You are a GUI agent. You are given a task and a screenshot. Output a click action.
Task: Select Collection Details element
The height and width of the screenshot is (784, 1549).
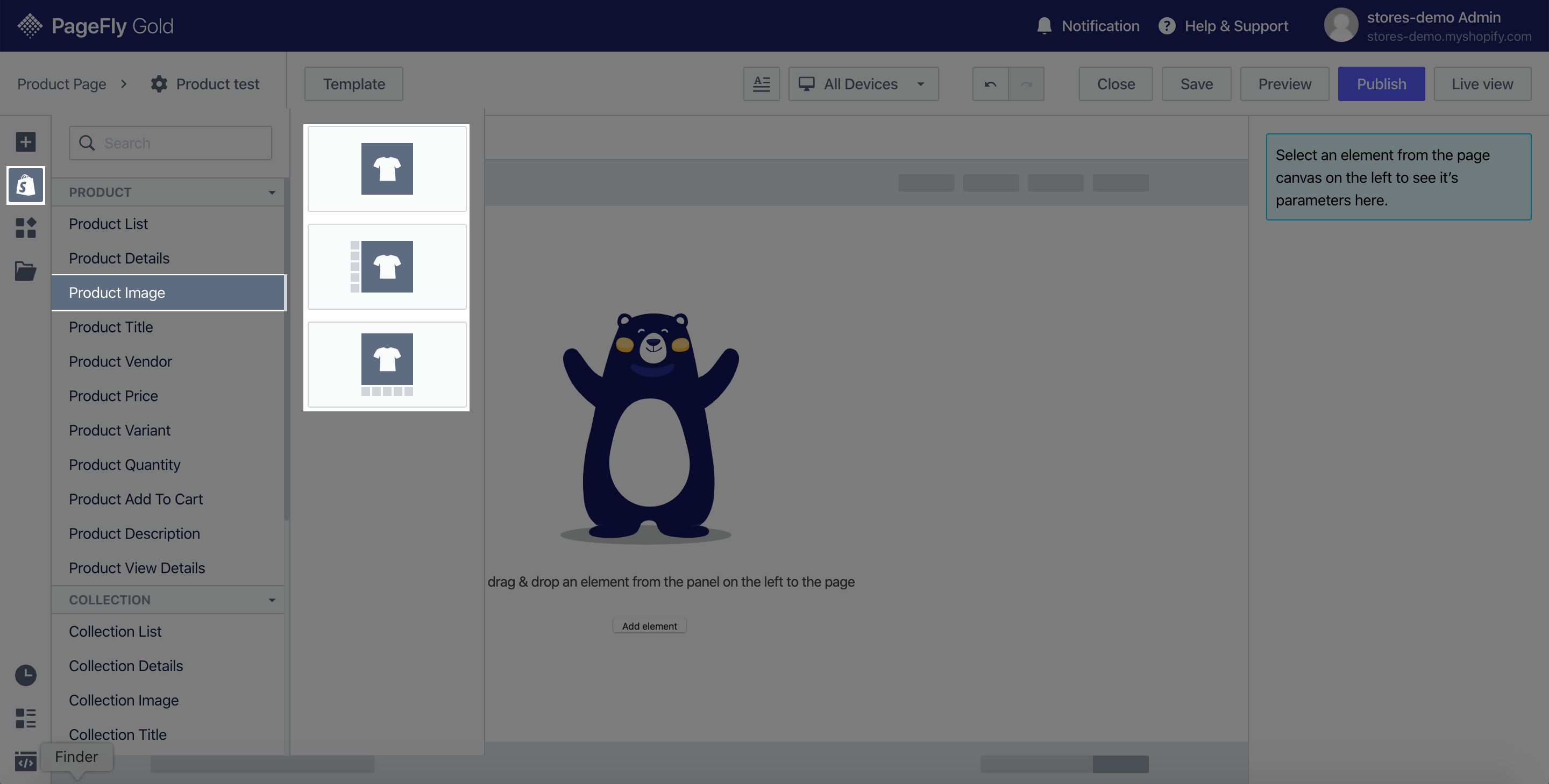pos(168,666)
